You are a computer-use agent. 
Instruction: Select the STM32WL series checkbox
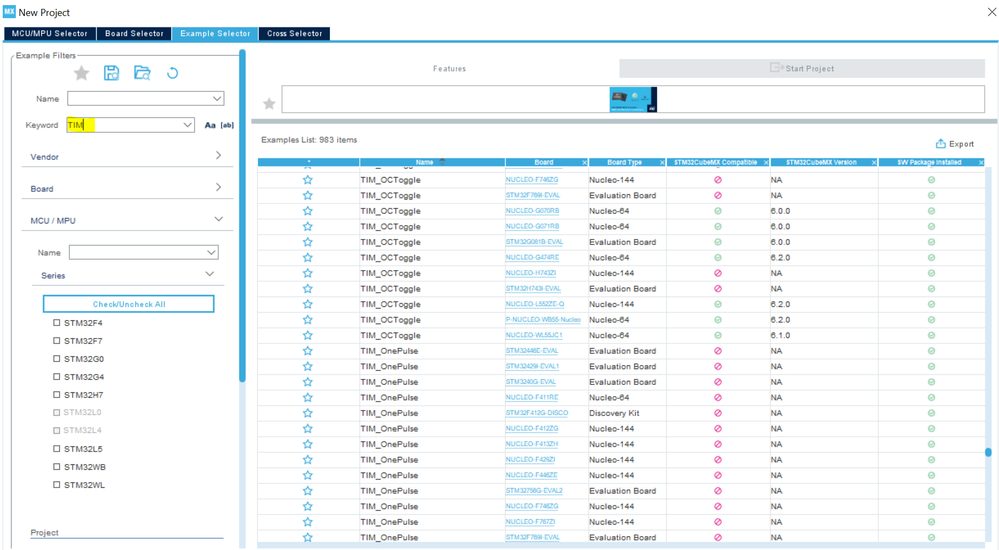[x=57, y=484]
